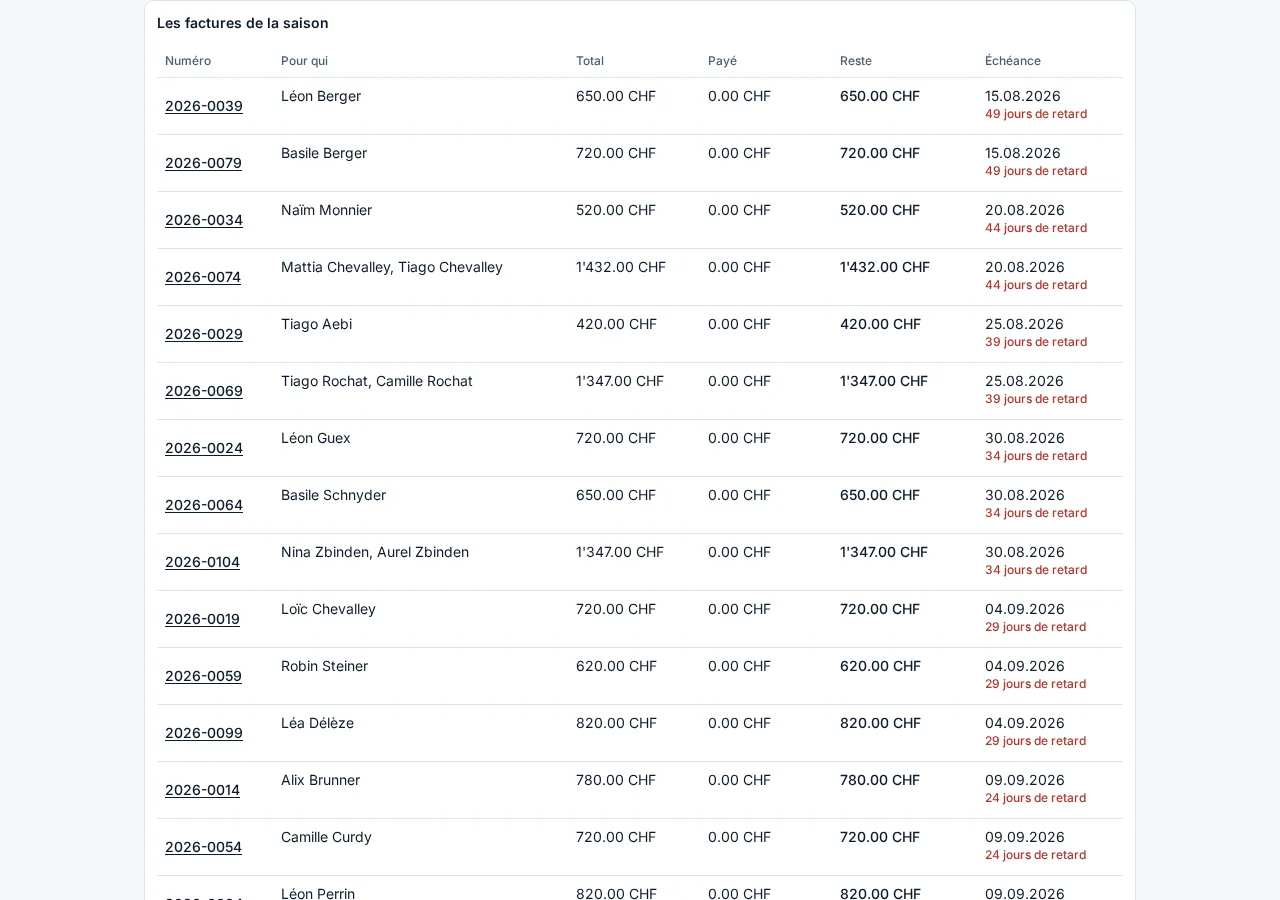This screenshot has height=900, width=1280.
Task: Select the name Camille Curdy
Action: [326, 837]
